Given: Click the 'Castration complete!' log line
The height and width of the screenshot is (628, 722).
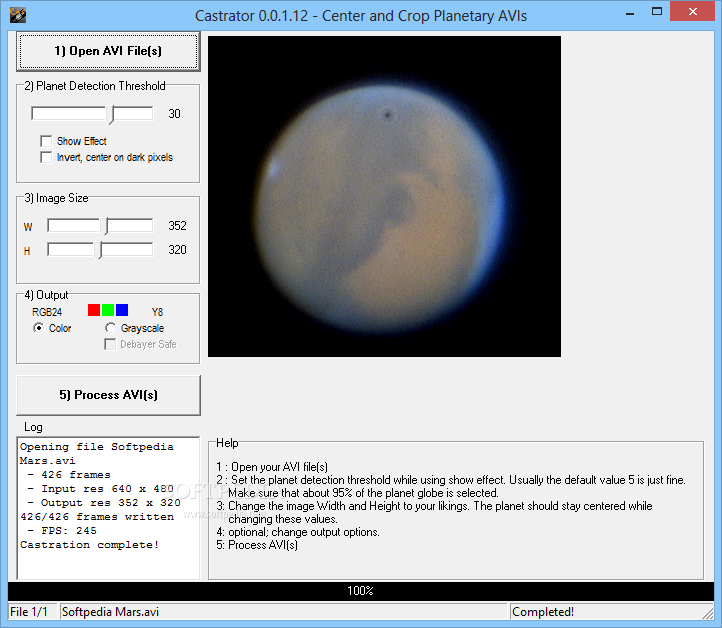Looking at the screenshot, I should click(90, 545).
